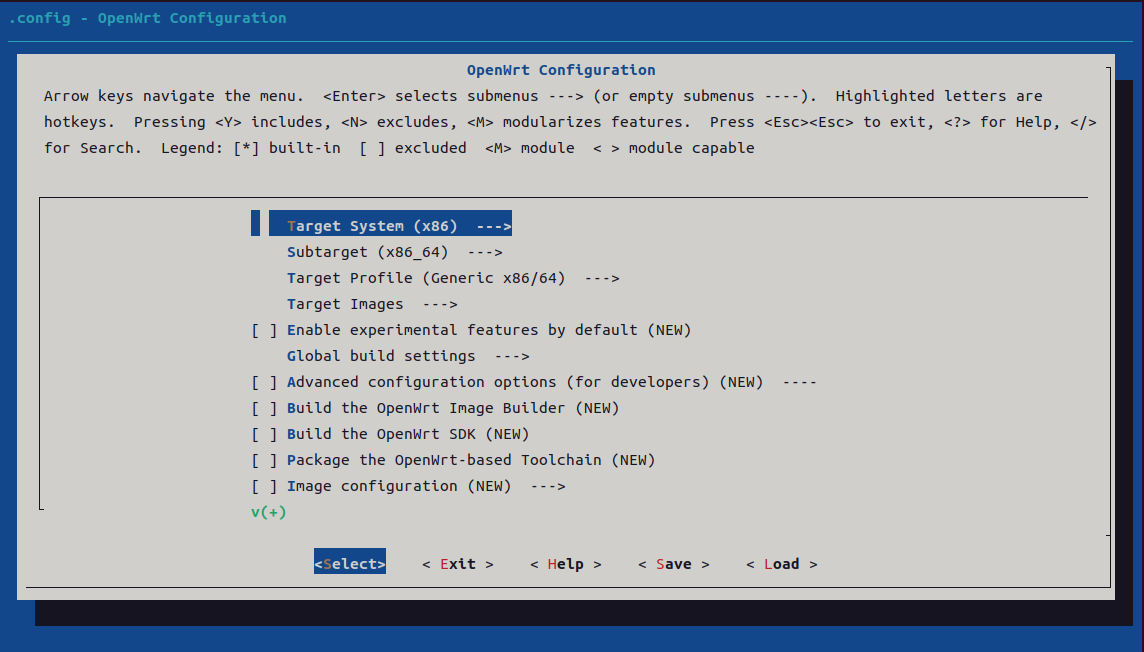
Task: Click the .config - OpenWrt Configuration header text
Action: tap(147, 18)
